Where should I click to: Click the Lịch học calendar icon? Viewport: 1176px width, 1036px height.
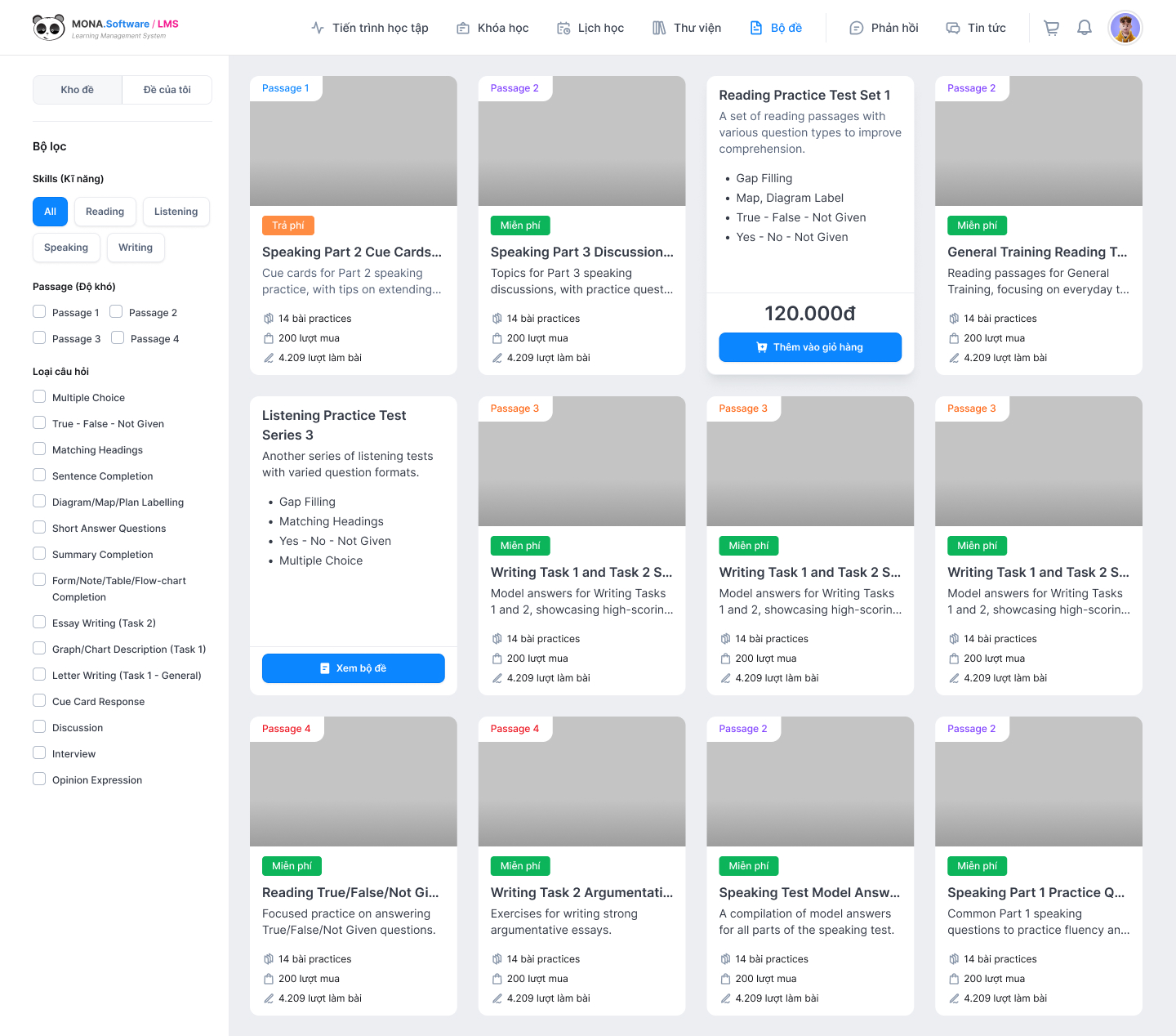[563, 28]
